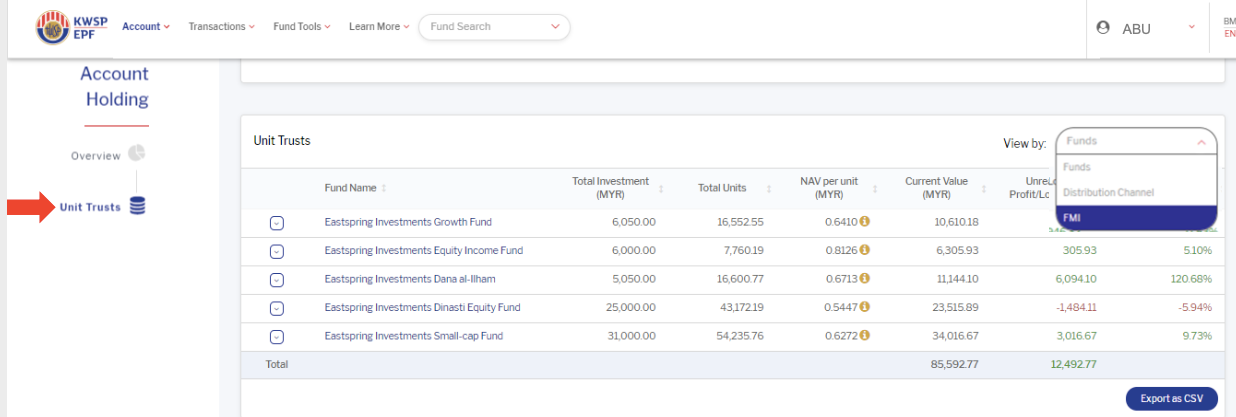The width and height of the screenshot is (1236, 417).
Task: Choose Distribution Channel in View by list
Action: (1137, 192)
